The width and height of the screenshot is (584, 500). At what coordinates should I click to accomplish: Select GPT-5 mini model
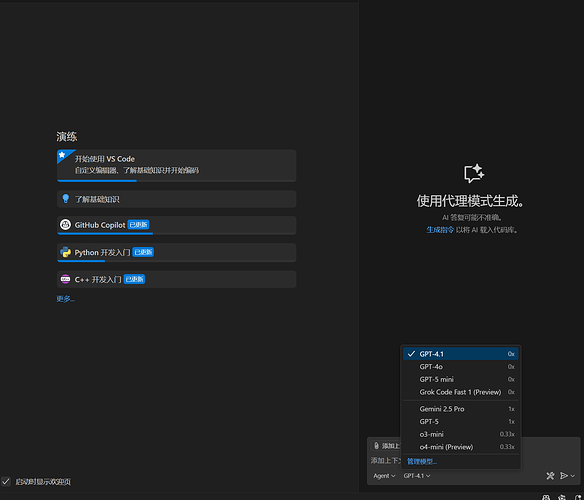coord(461,379)
